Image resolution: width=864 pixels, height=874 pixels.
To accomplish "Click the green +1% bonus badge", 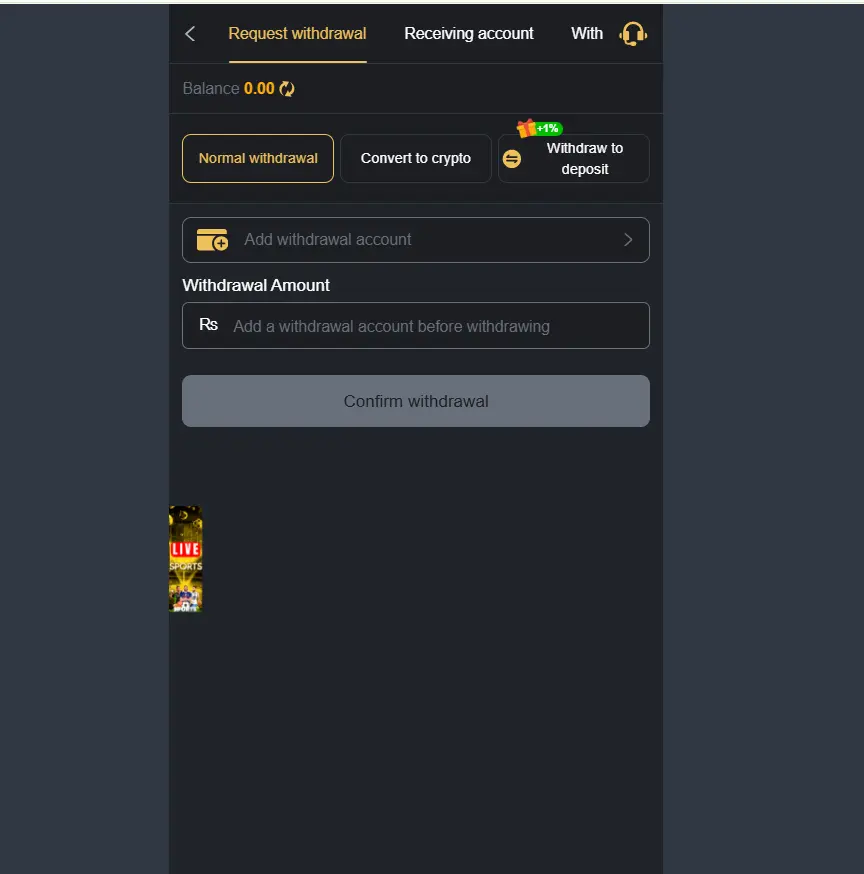I will tap(549, 129).
